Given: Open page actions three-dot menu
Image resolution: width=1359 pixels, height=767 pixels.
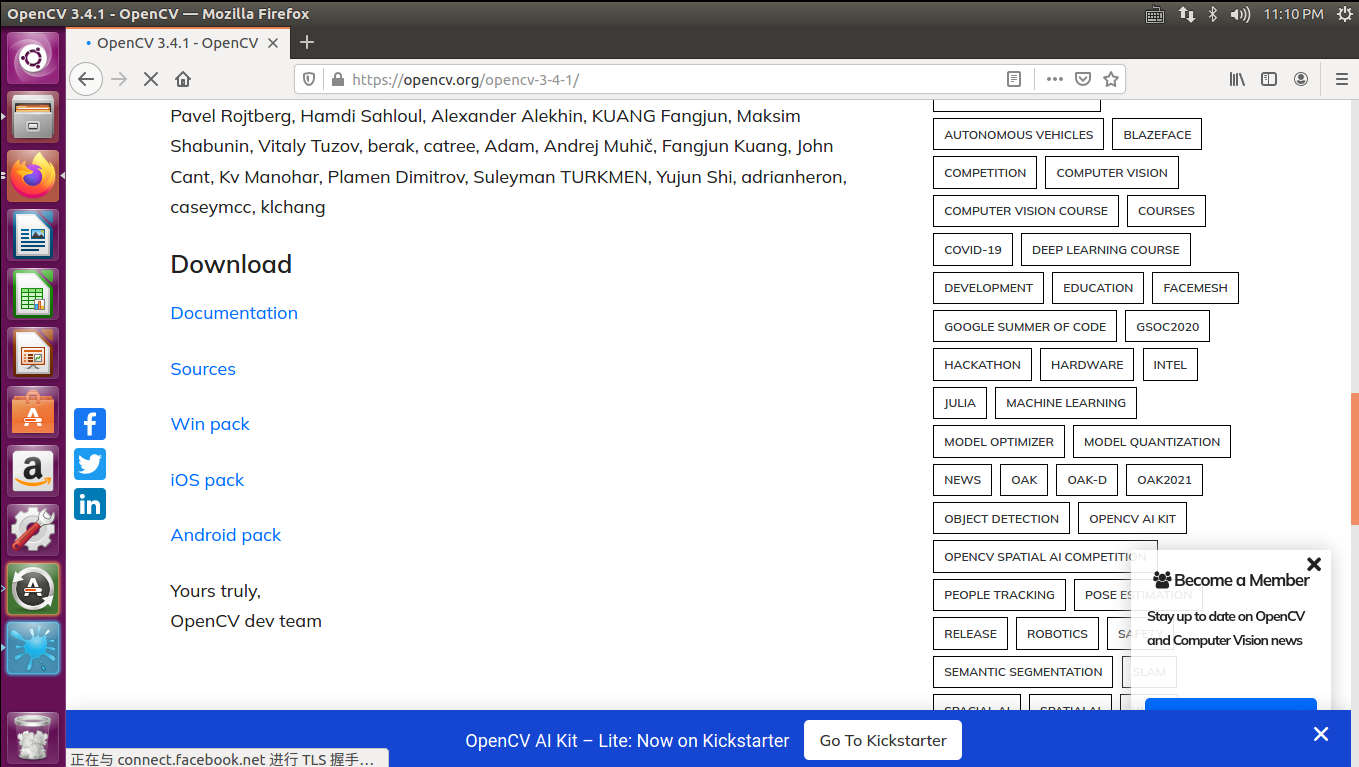Looking at the screenshot, I should pyautogui.click(x=1055, y=79).
